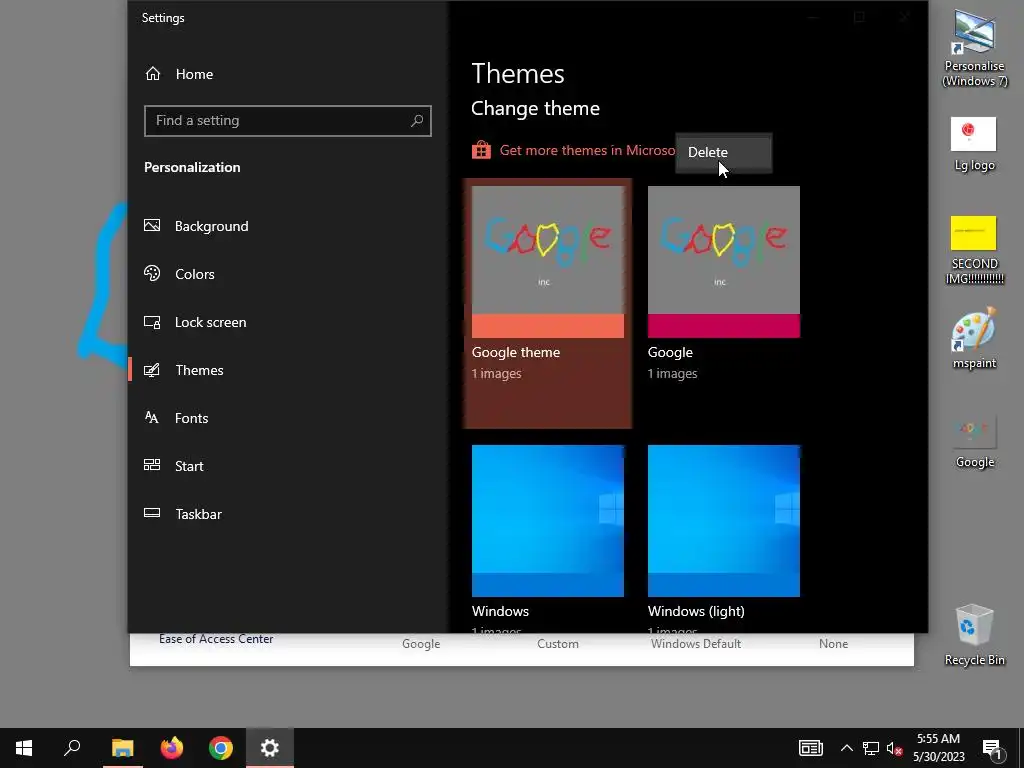1024x768 pixels.
Task: Open Taskbar personalization settings
Action: coord(199,514)
